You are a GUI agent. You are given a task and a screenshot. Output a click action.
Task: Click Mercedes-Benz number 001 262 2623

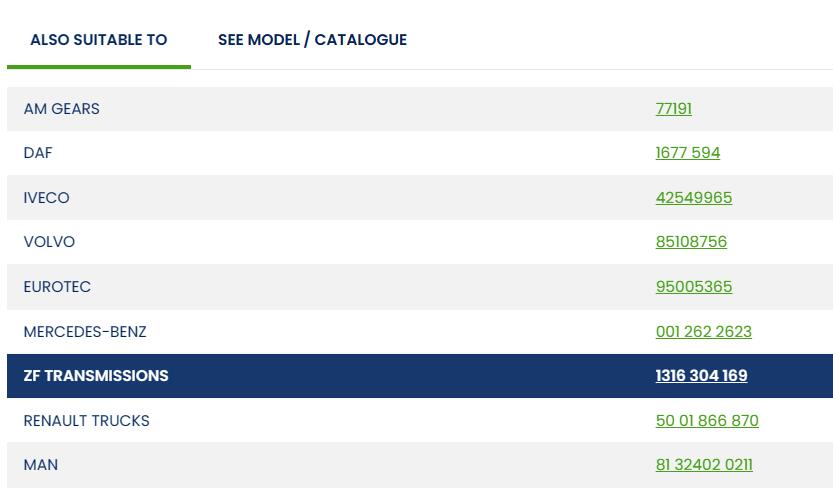pyautogui.click(x=703, y=332)
